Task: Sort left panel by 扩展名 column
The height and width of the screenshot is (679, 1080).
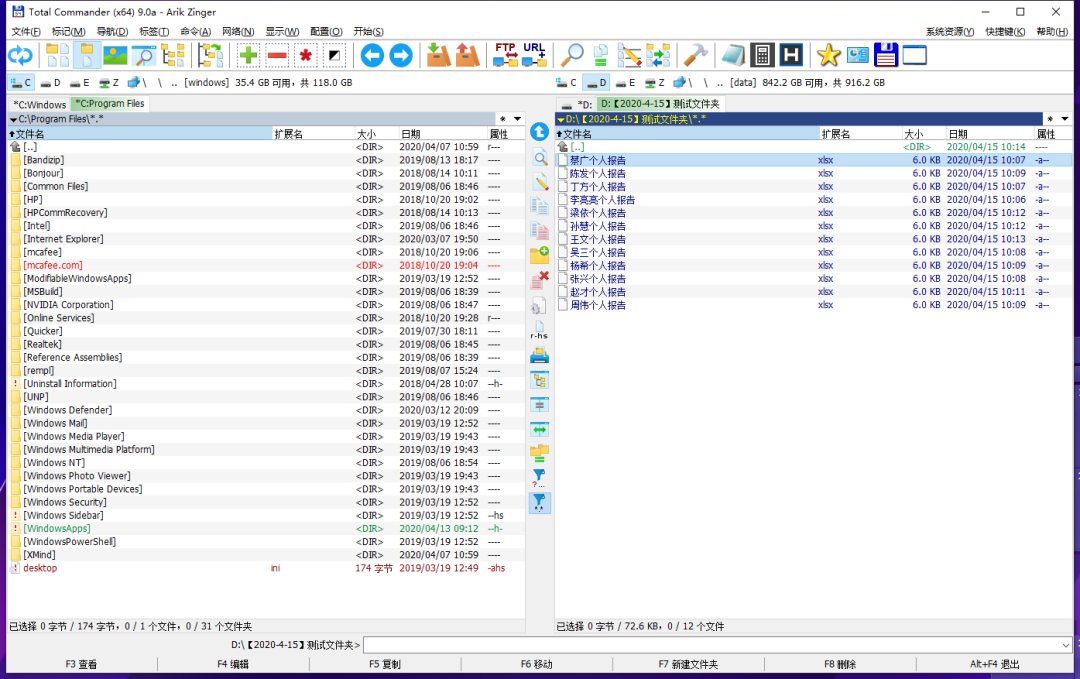Action: pyautogui.click(x=313, y=134)
